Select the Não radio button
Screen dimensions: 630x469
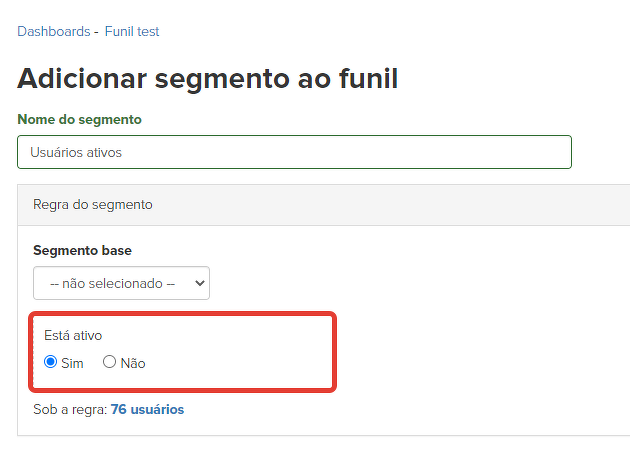110,362
